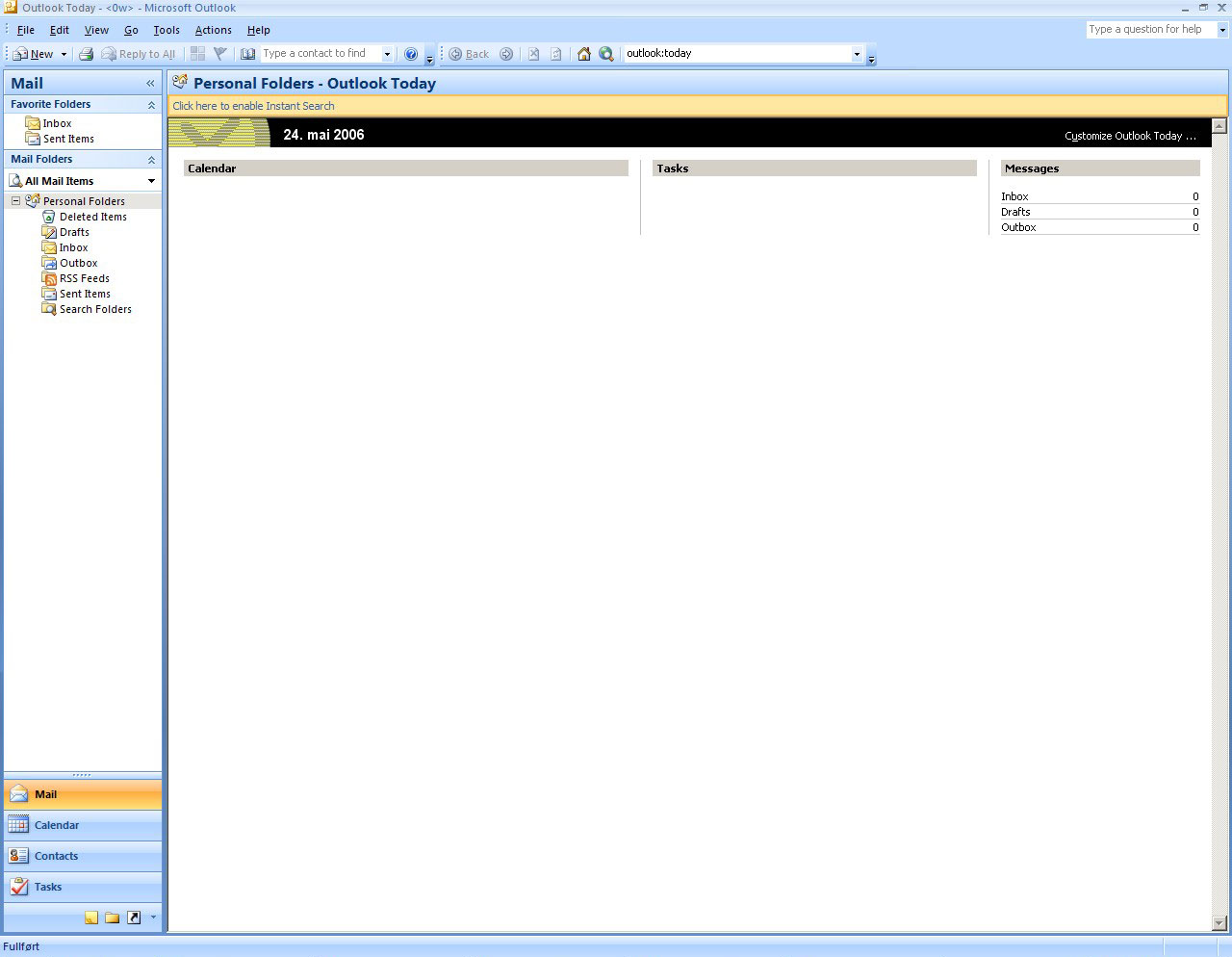Click the Search the Web icon
The height and width of the screenshot is (957, 1232).
point(606,54)
